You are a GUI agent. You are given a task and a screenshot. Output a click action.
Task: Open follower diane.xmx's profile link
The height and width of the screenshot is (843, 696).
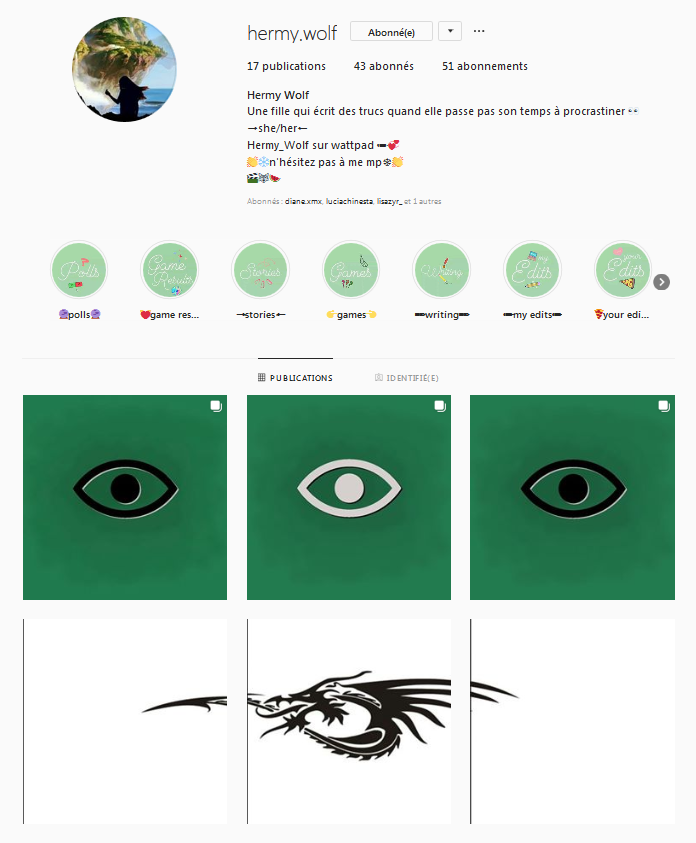click(x=303, y=201)
